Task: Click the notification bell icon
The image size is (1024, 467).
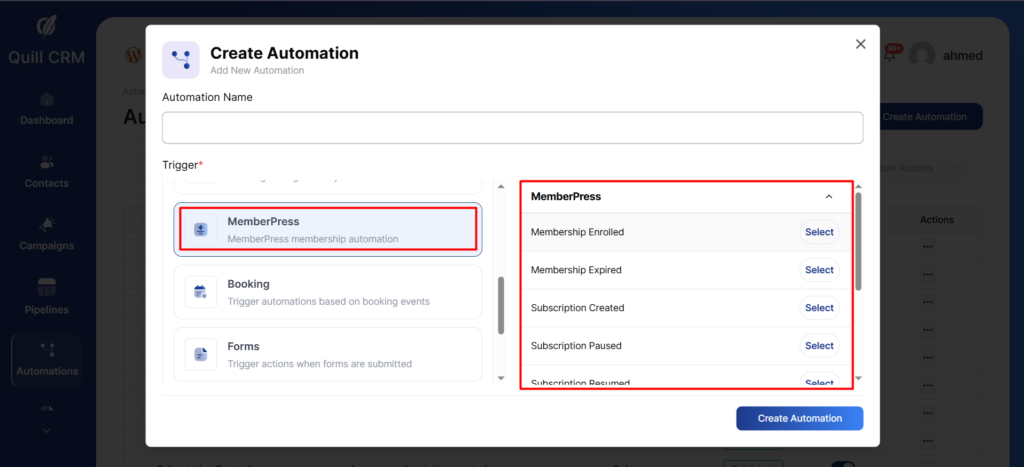Action: 890,55
